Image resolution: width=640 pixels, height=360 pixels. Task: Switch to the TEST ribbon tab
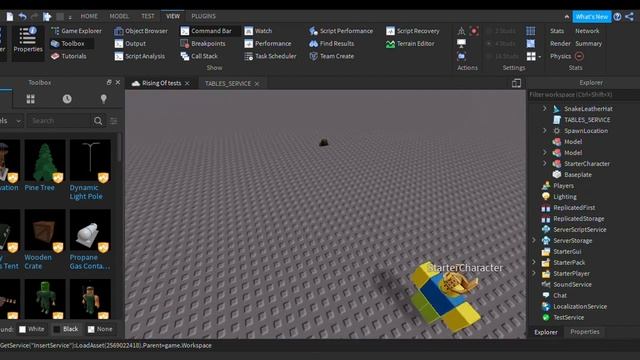(148, 16)
